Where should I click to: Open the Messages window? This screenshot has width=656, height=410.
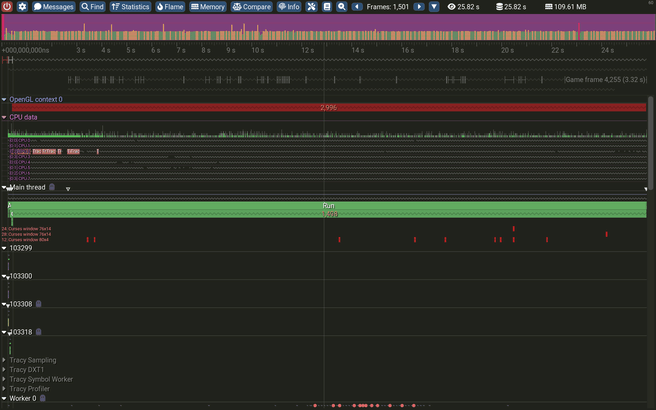point(54,7)
